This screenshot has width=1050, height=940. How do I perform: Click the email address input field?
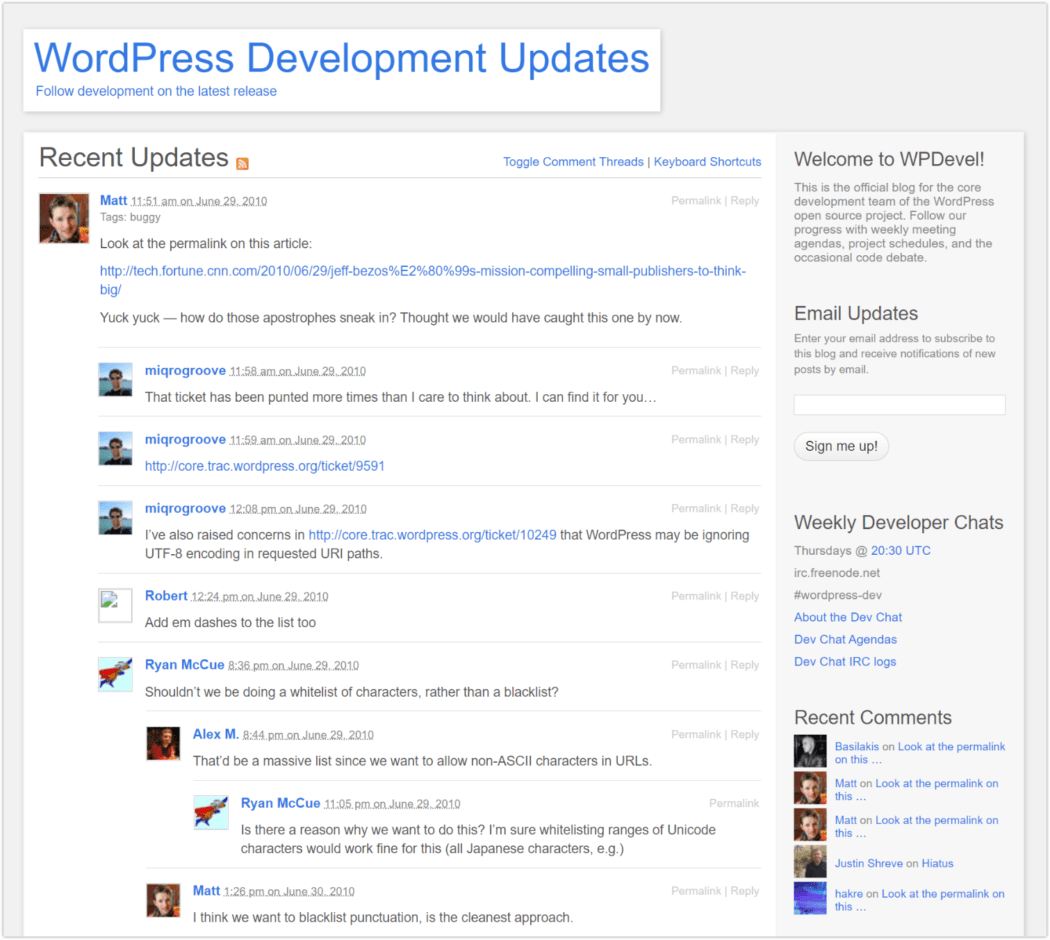click(899, 405)
